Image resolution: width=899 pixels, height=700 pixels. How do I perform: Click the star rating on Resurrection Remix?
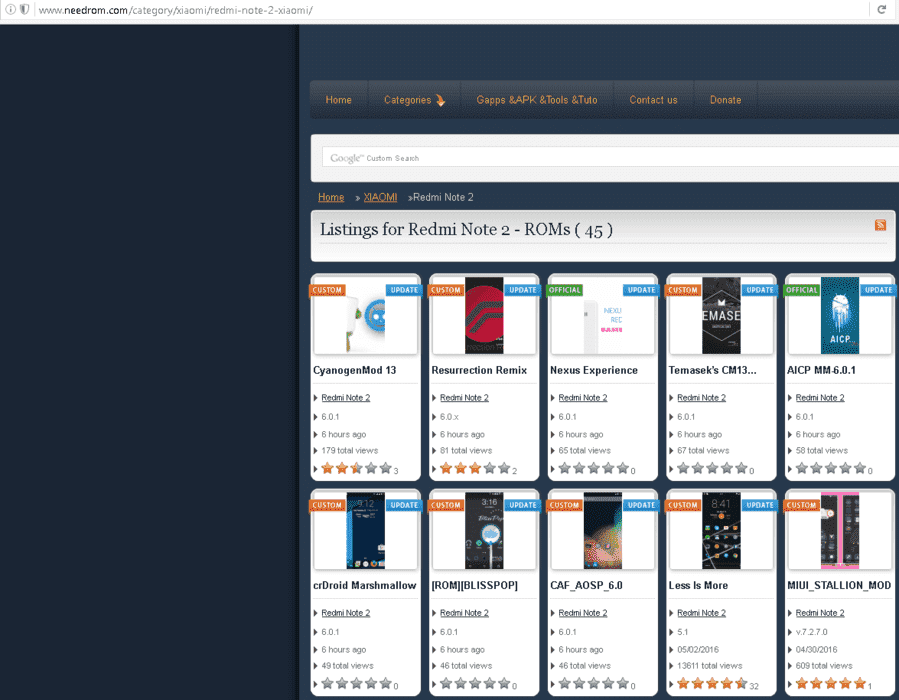pyautogui.click(x=475, y=468)
